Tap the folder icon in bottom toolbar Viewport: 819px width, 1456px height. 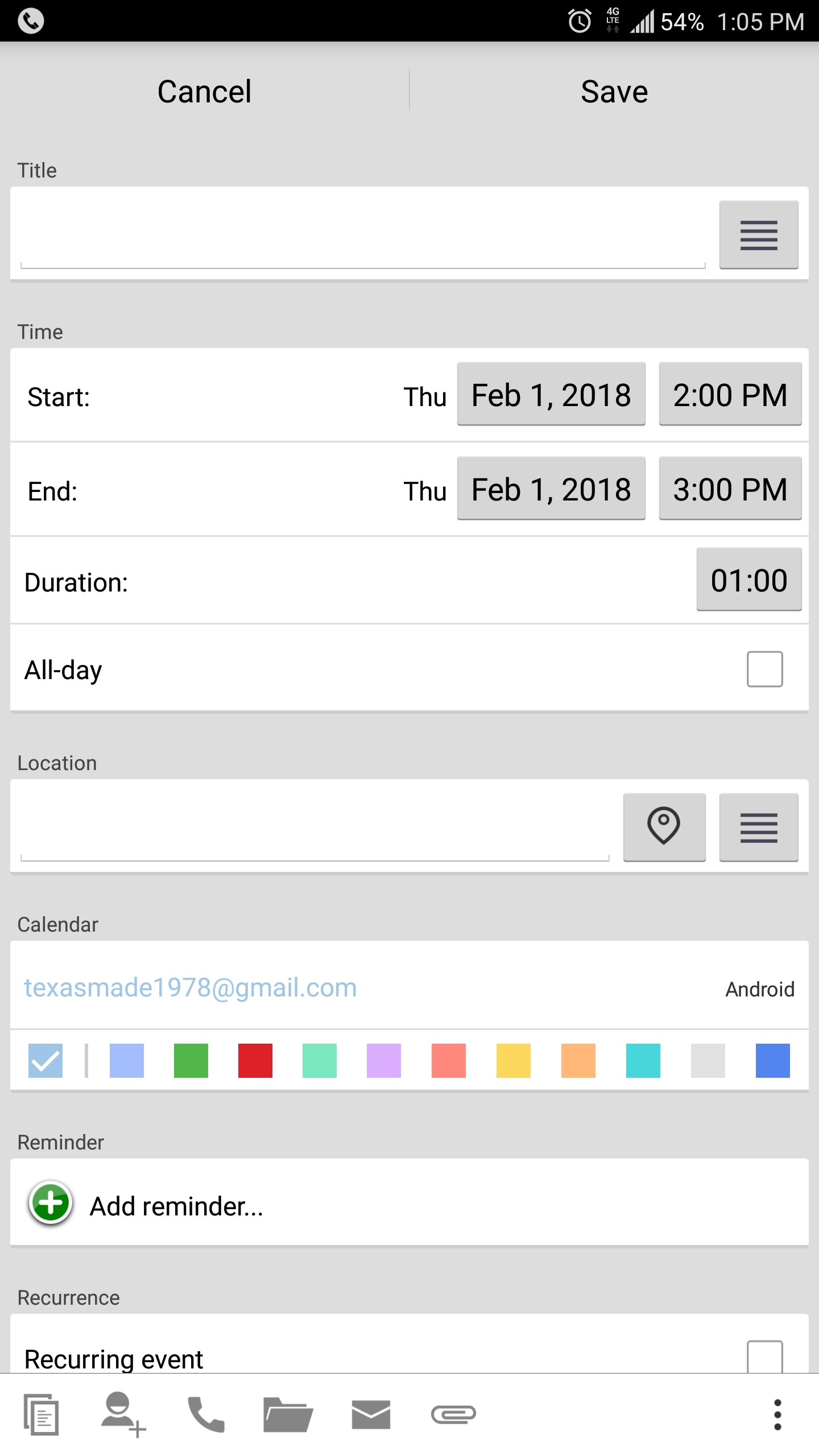click(x=288, y=1414)
